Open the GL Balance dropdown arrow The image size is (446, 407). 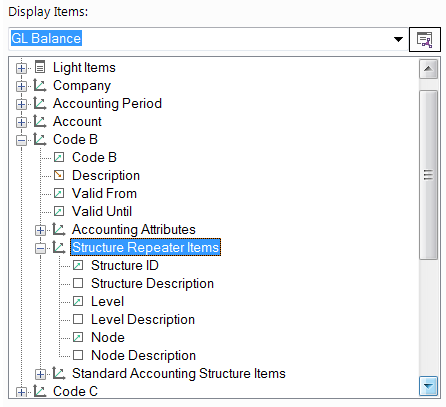click(x=398, y=39)
